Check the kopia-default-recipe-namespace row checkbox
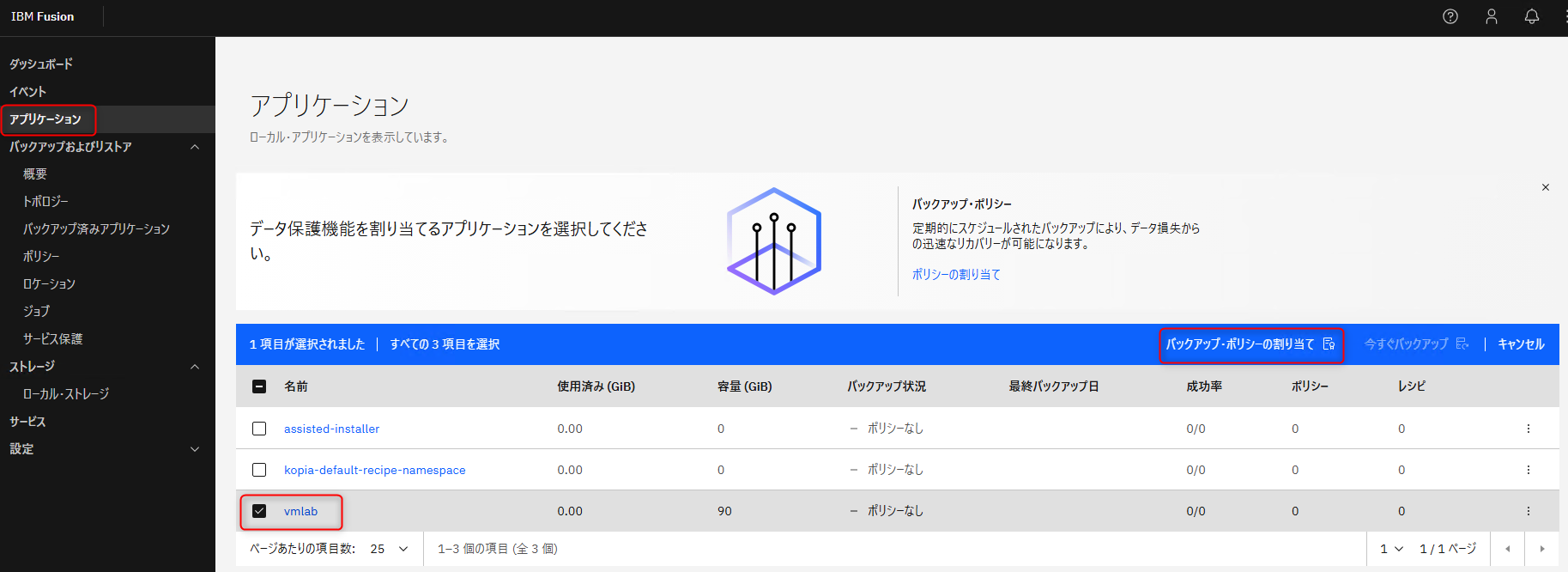 click(259, 470)
